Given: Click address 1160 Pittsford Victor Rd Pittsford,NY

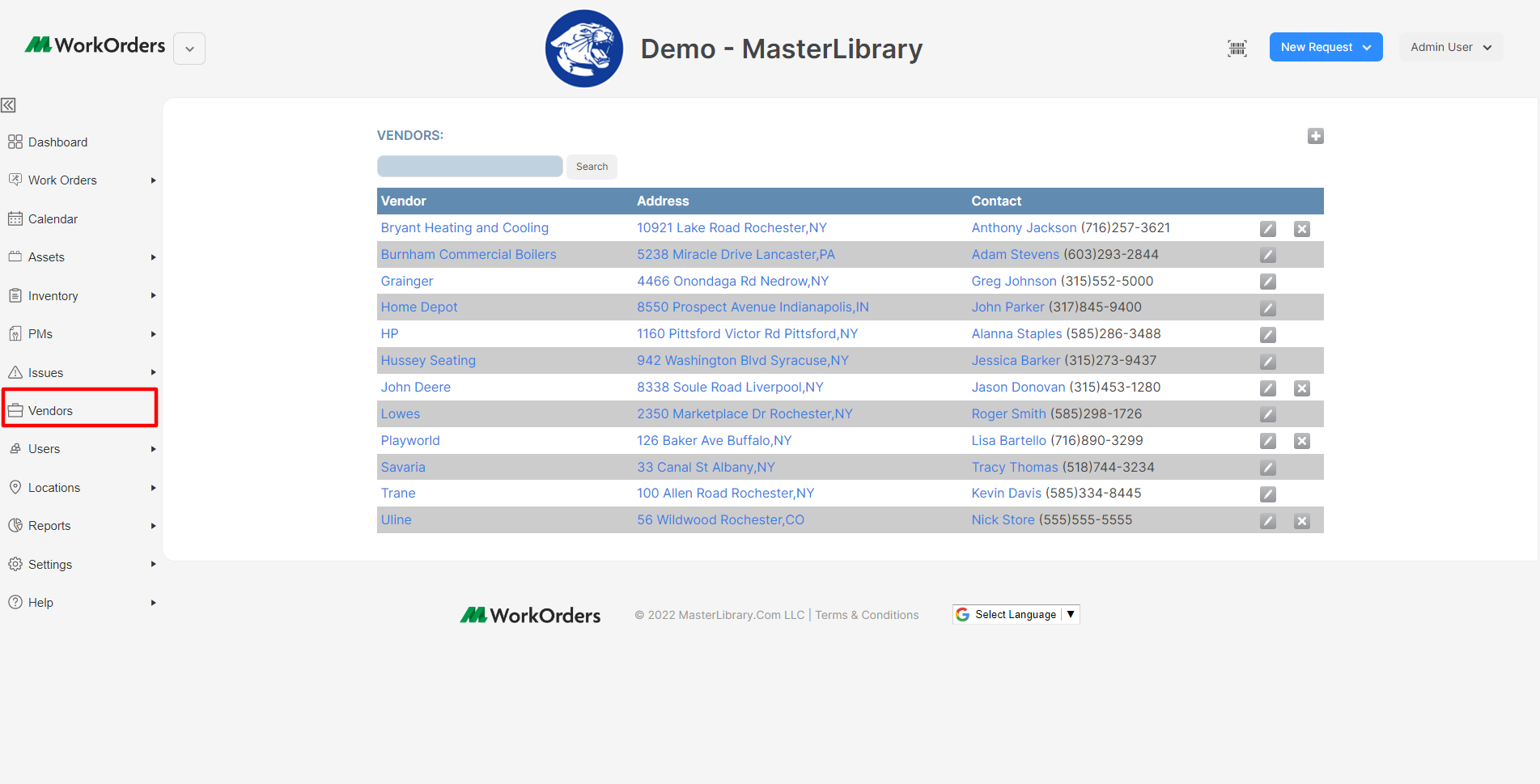Looking at the screenshot, I should [x=747, y=334].
